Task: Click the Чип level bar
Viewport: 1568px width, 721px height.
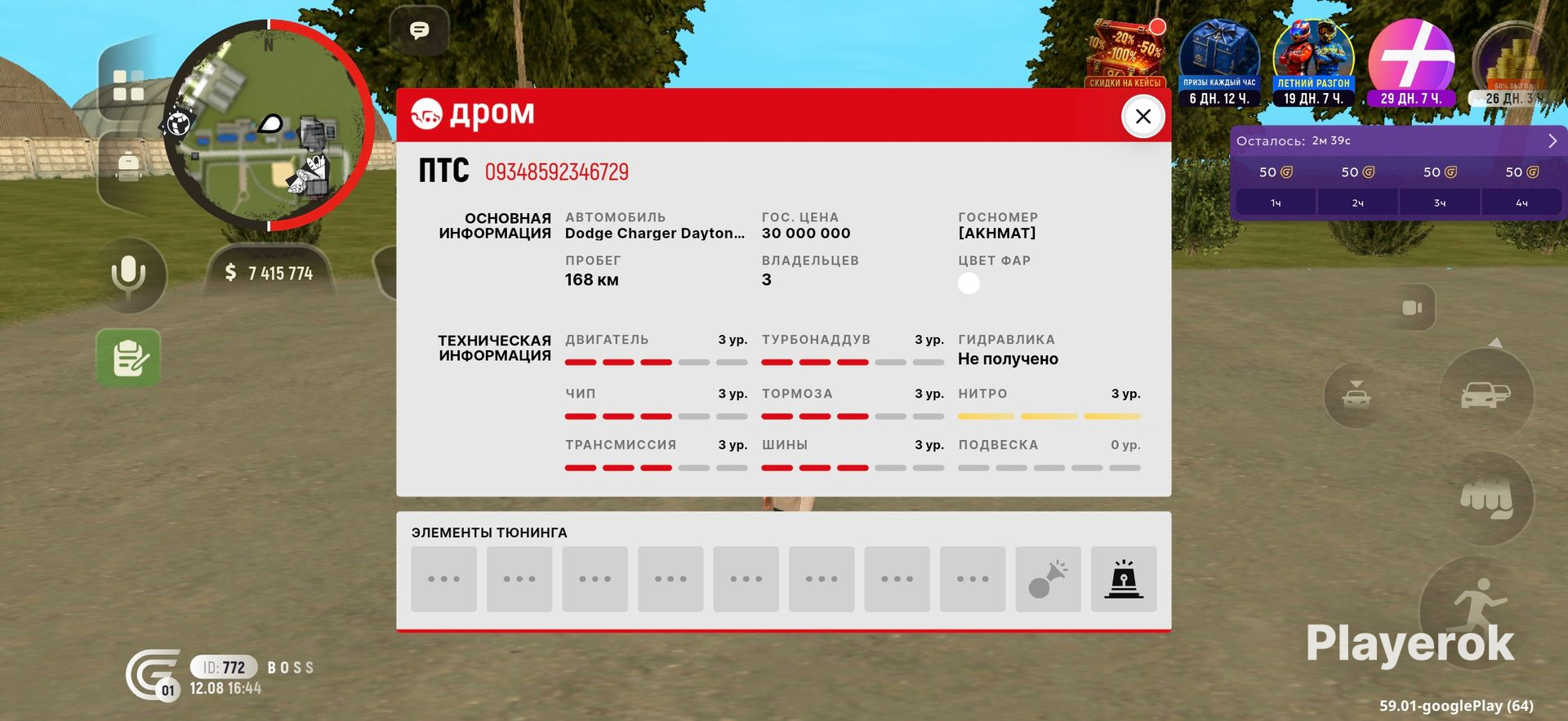Action: pos(656,416)
